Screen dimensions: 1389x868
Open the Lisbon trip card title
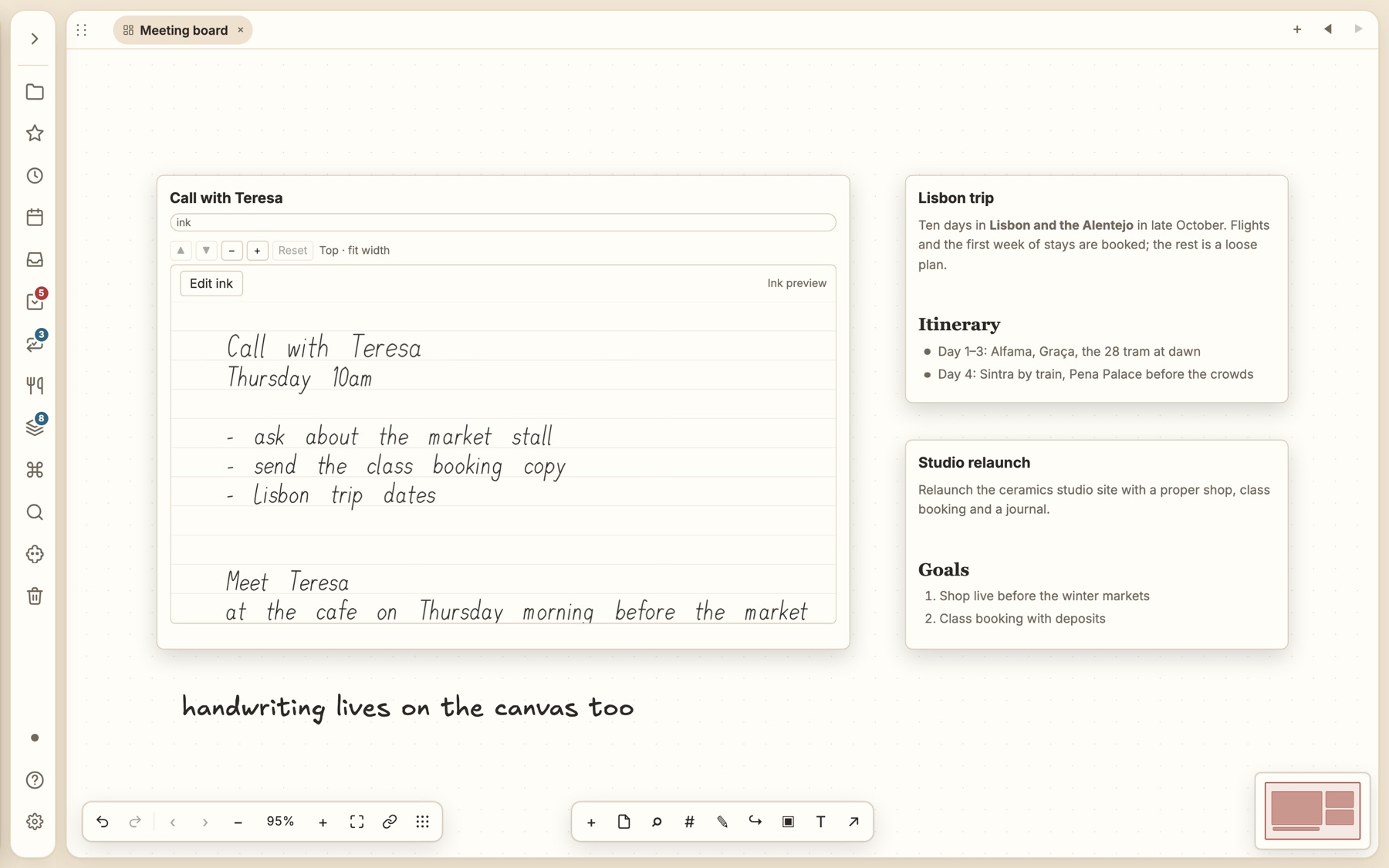[955, 198]
